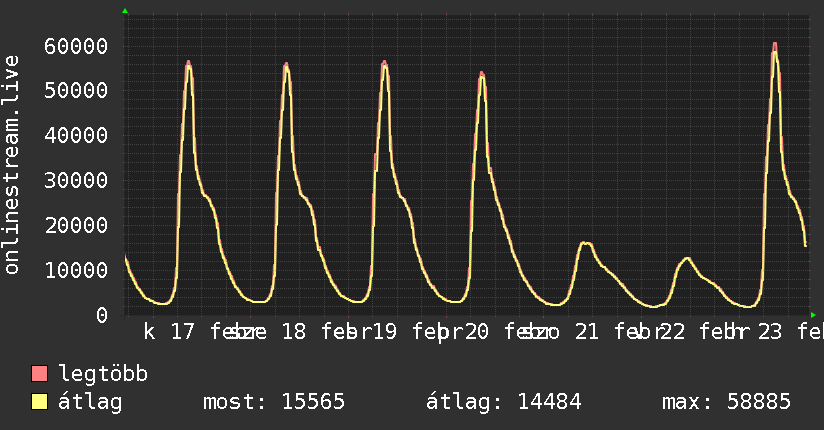Click the 'max: 58885' statistic
Image resolution: width=824 pixels, height=430 pixels.
coord(726,402)
